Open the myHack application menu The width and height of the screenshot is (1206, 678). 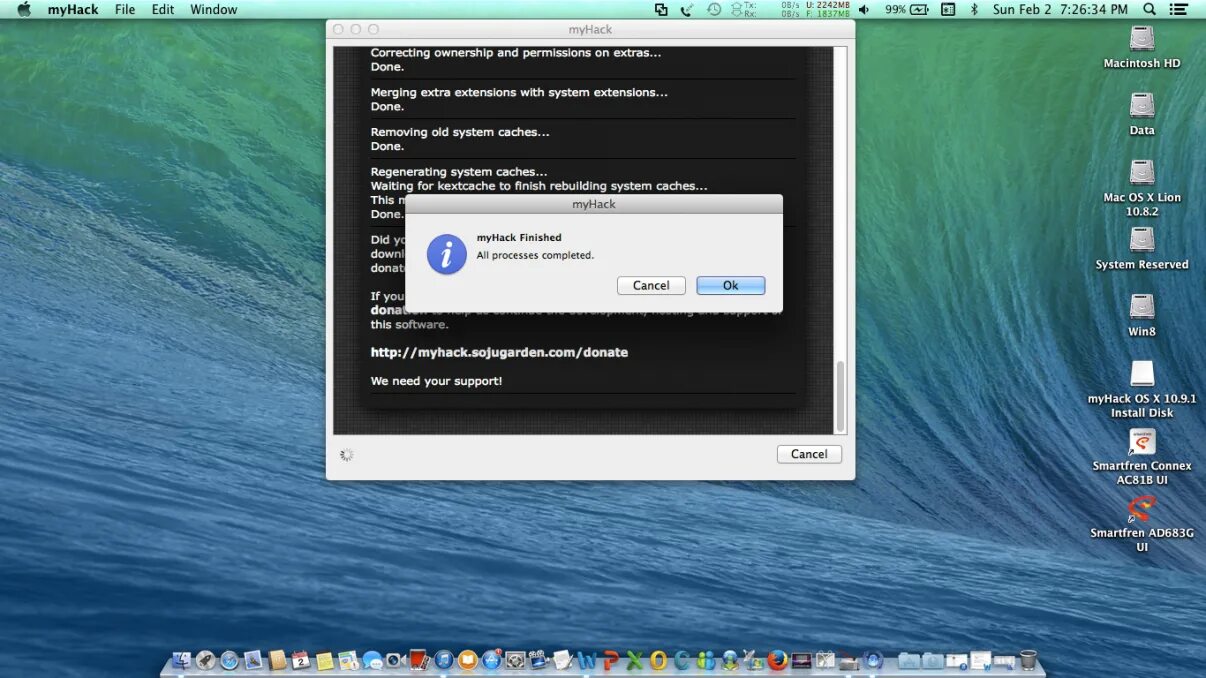pos(73,9)
